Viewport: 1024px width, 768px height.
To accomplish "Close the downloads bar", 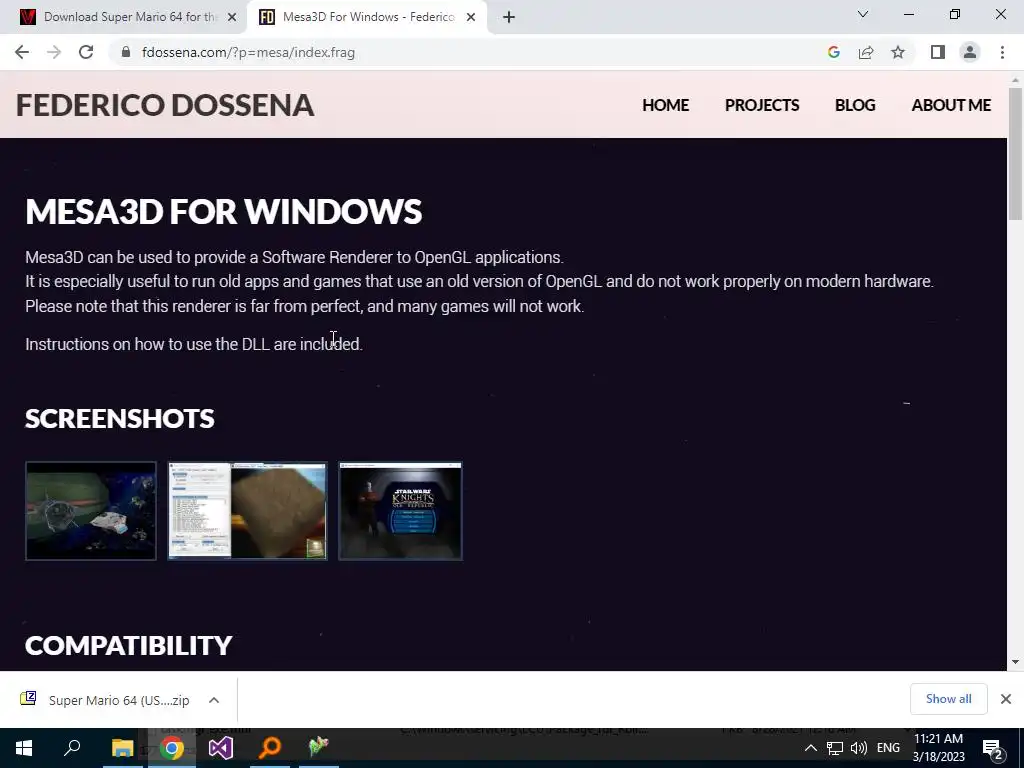I will click(x=1006, y=699).
